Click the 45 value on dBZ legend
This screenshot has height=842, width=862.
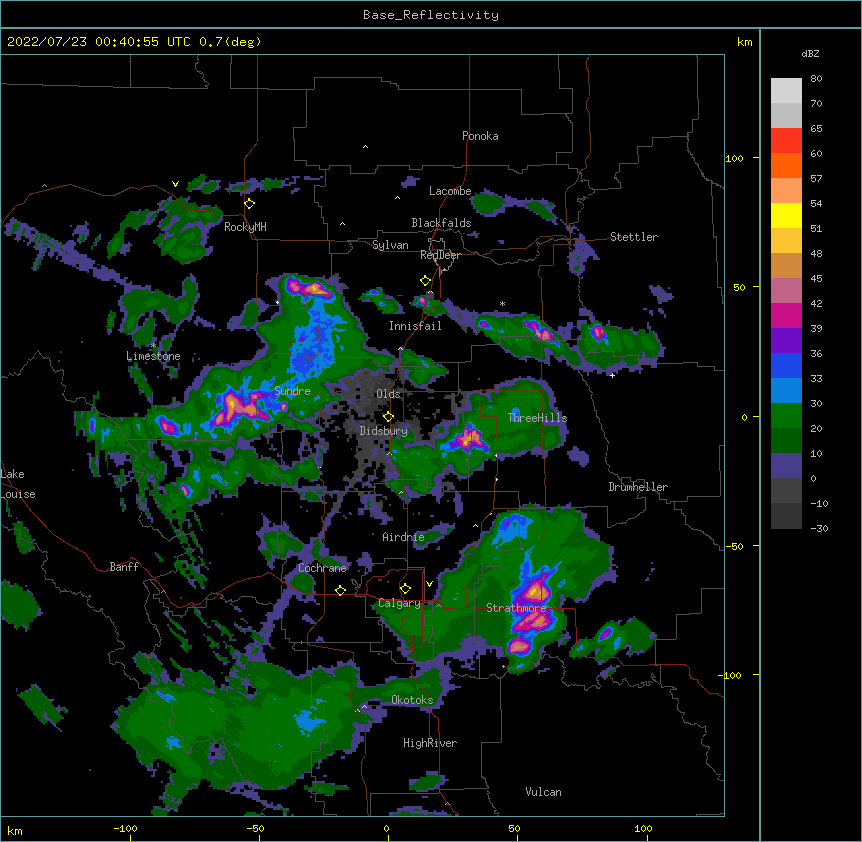click(816, 279)
